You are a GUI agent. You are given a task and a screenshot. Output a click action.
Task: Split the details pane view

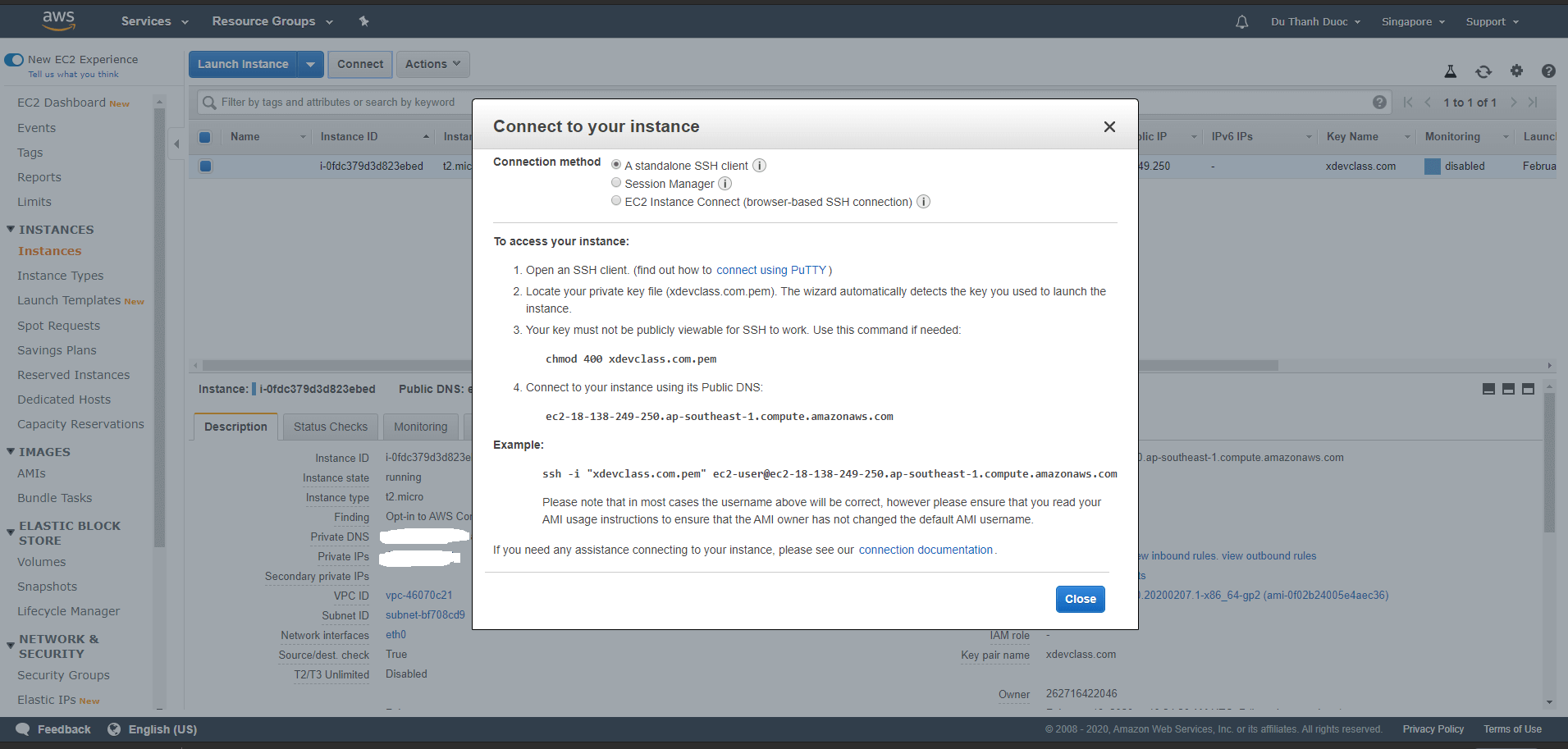[x=1508, y=389]
